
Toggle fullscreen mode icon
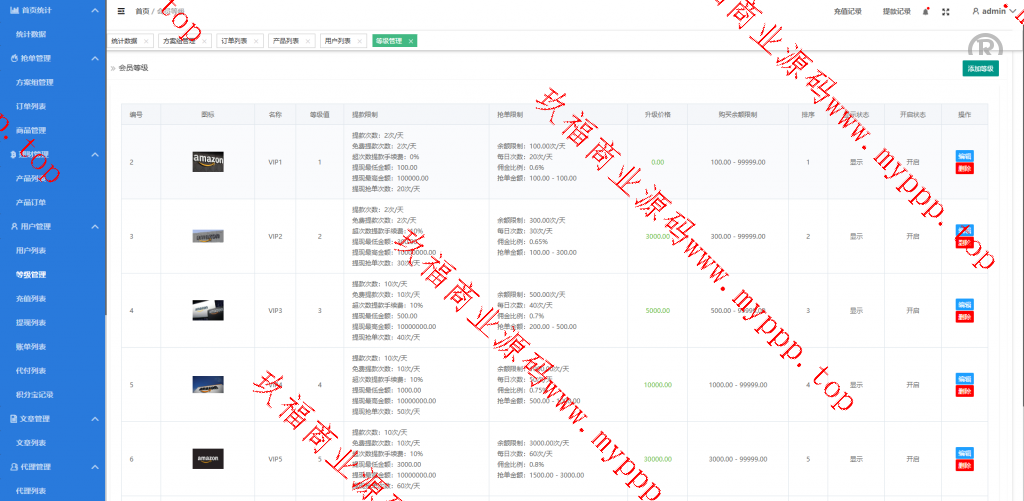point(946,11)
